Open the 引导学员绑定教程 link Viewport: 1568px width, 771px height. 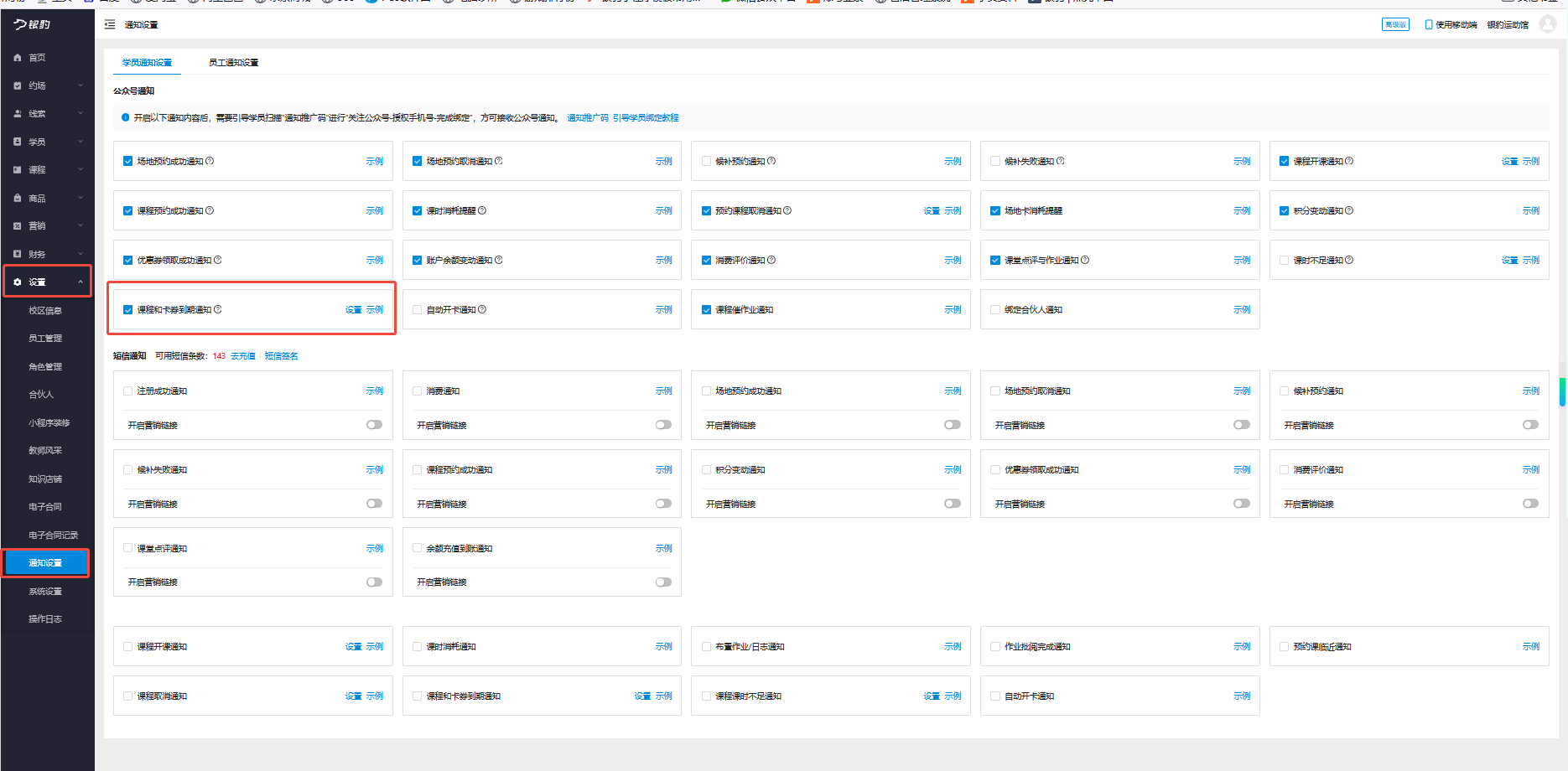[646, 118]
